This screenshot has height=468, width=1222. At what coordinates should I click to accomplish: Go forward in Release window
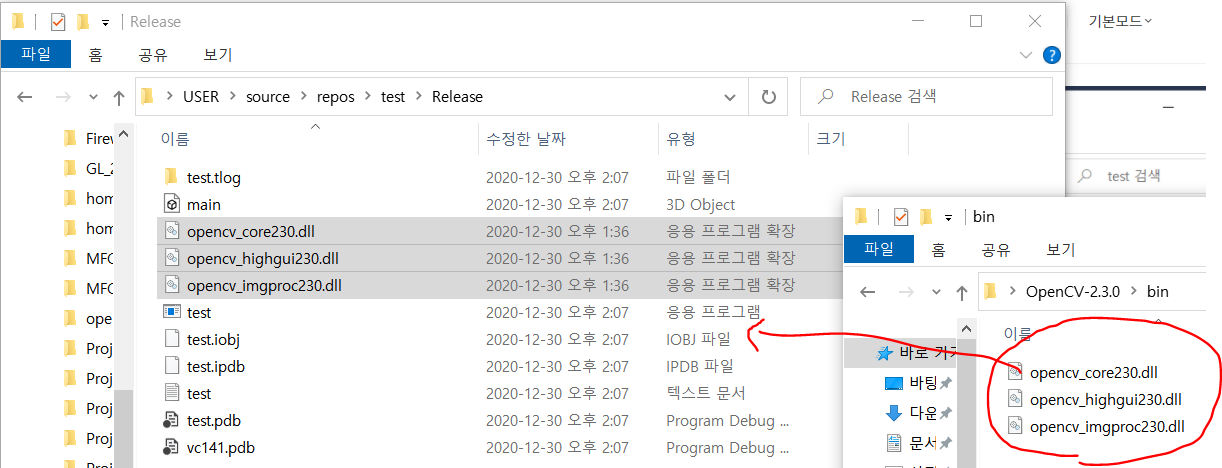click(x=63, y=97)
